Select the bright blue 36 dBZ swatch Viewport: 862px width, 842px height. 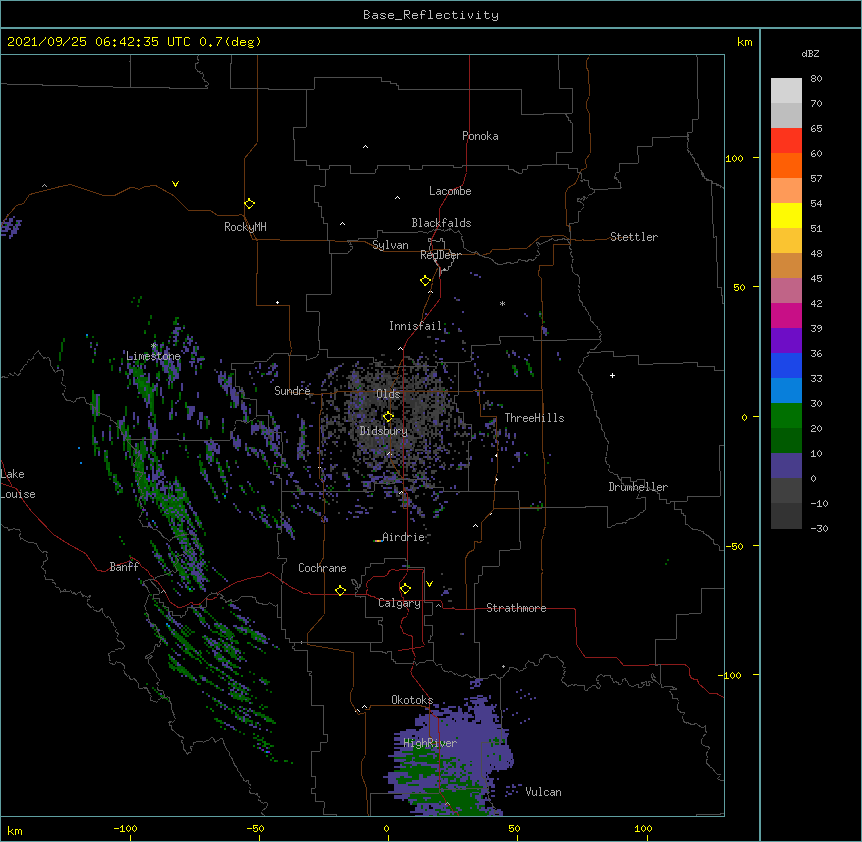tap(786, 365)
